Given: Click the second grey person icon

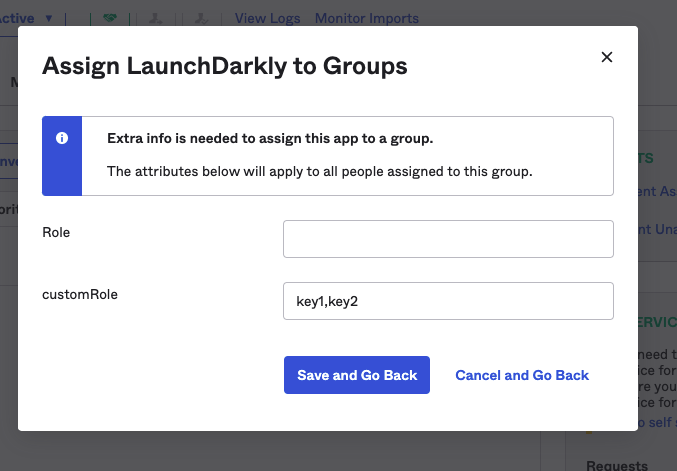Looking at the screenshot, I should (x=200, y=18).
